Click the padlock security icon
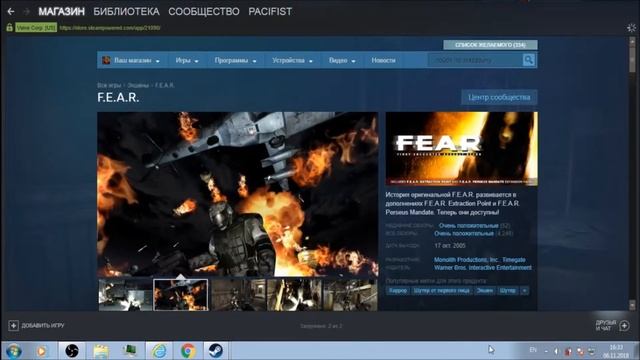 9,28
